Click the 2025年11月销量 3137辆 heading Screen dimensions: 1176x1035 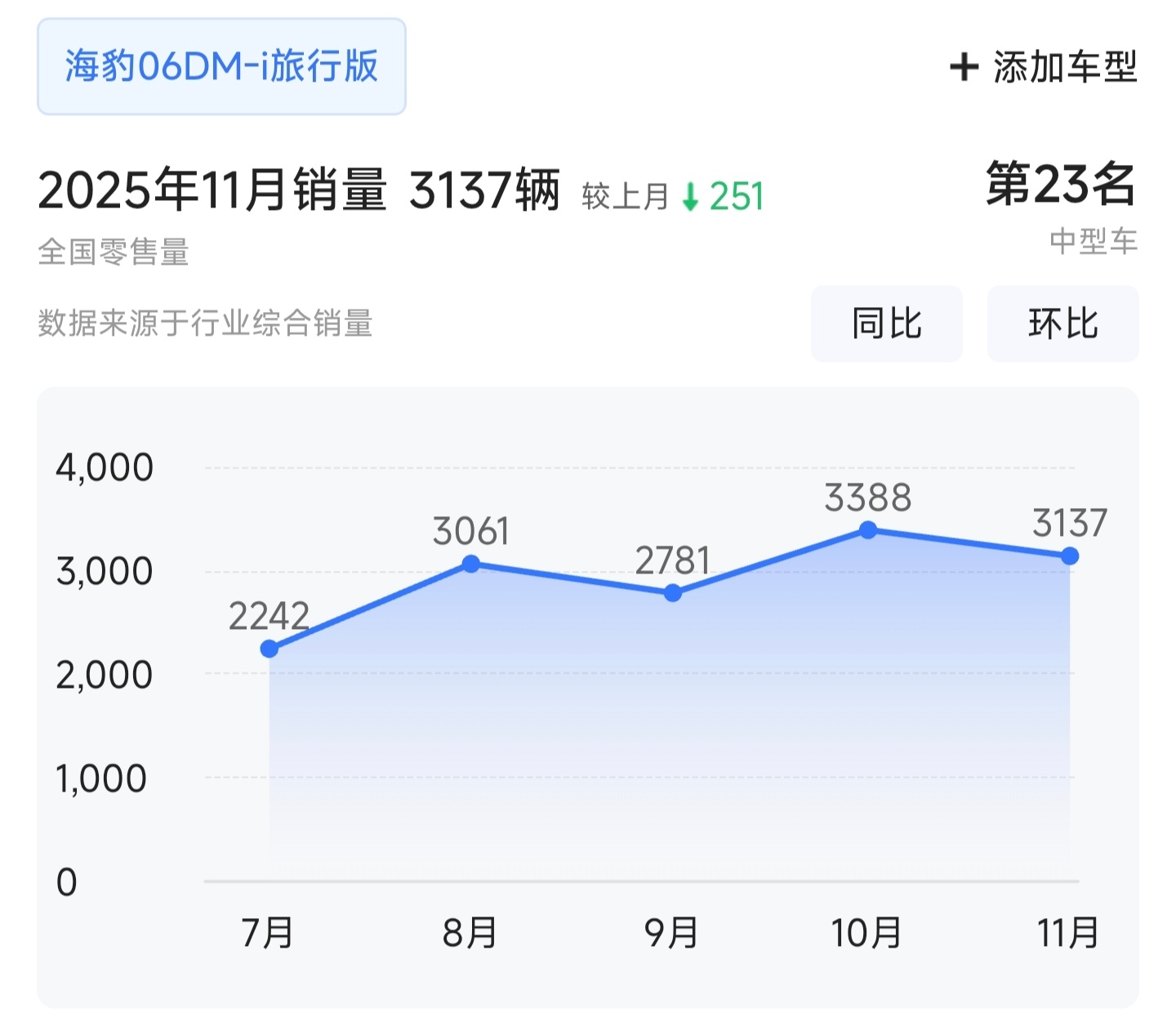pyautogui.click(x=299, y=190)
